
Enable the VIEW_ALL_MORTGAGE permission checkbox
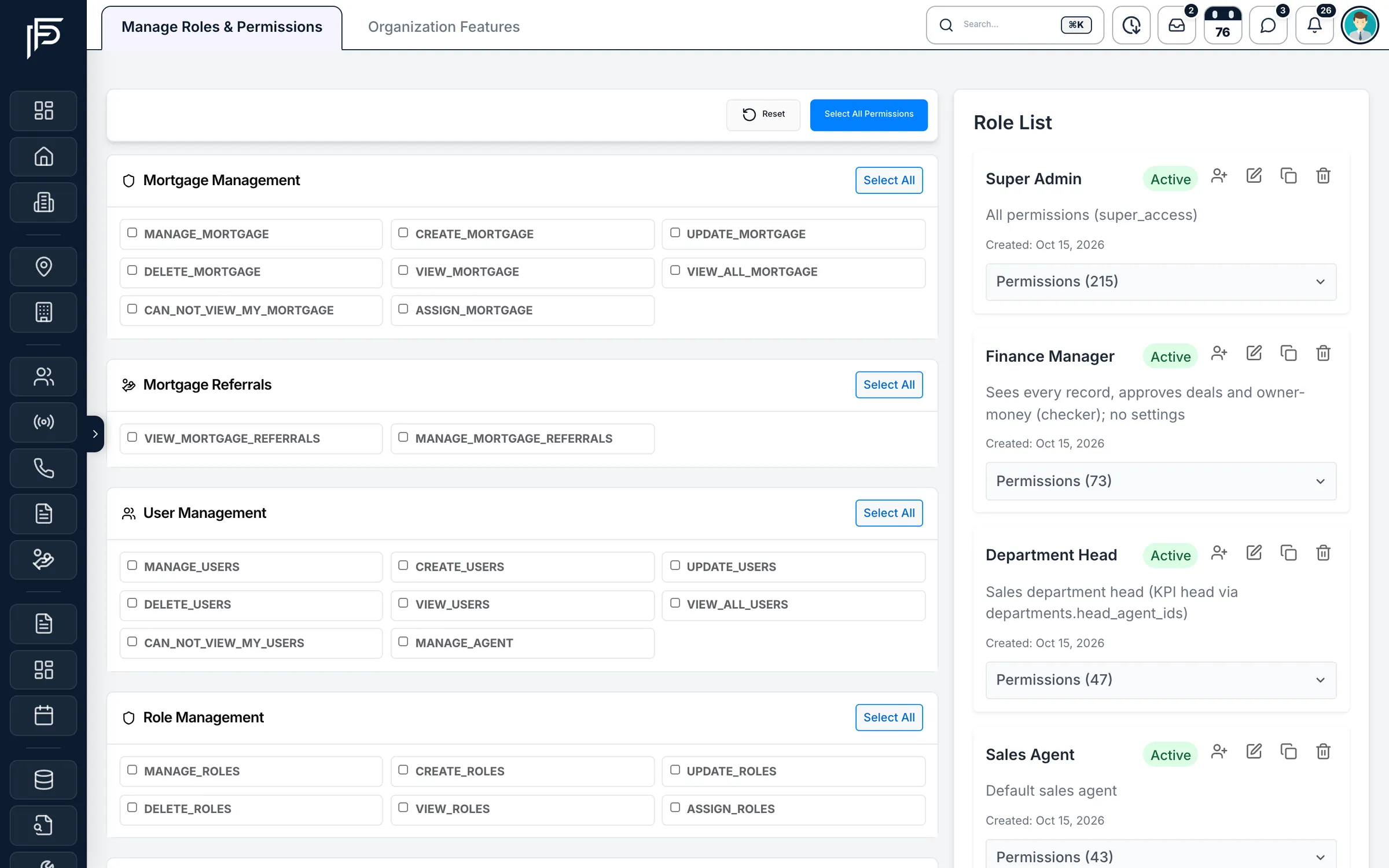tap(675, 270)
